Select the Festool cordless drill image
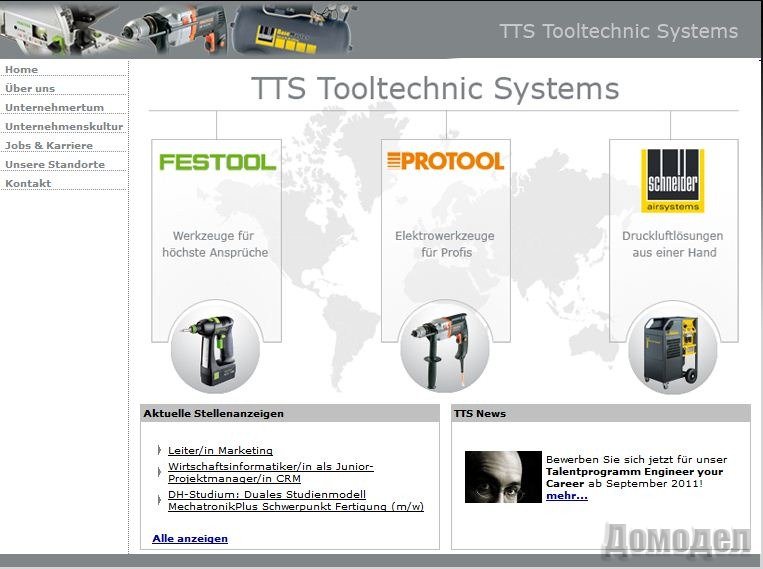This screenshot has width=763, height=569. [x=214, y=352]
